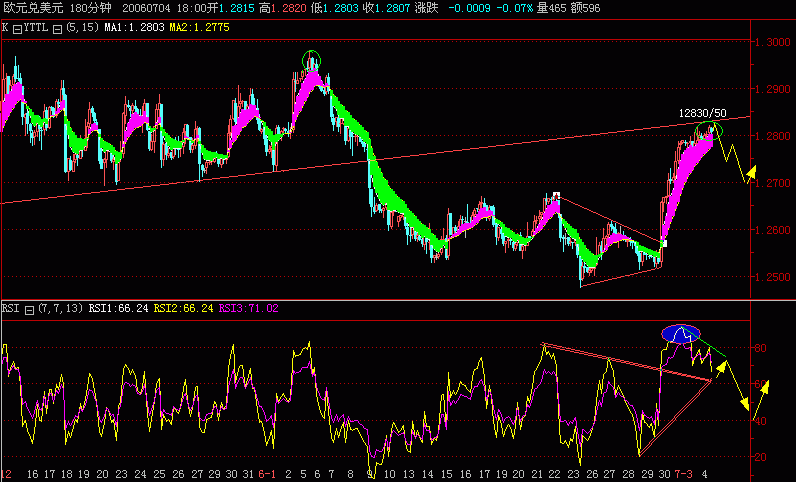Click the RSI axis label 80
The image size is (796, 482).
pyautogui.click(x=760, y=349)
